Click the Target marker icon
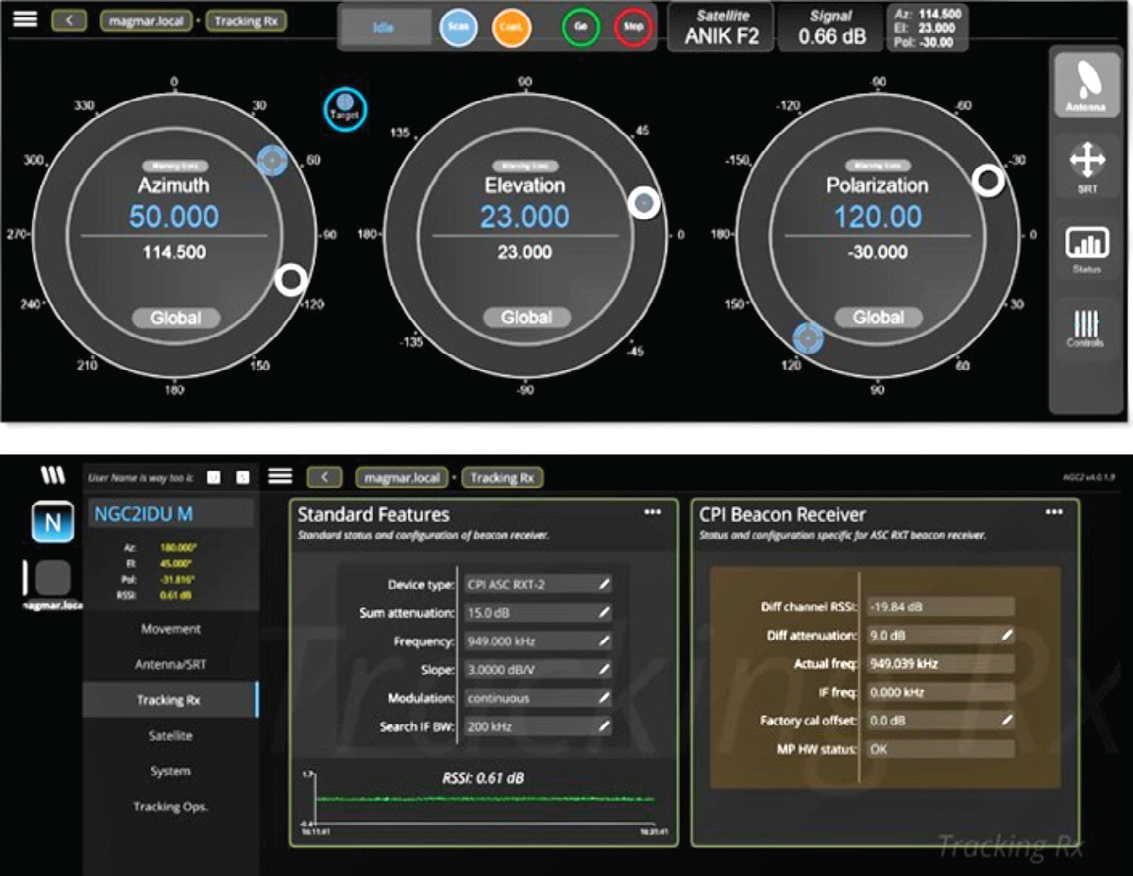 [345, 109]
